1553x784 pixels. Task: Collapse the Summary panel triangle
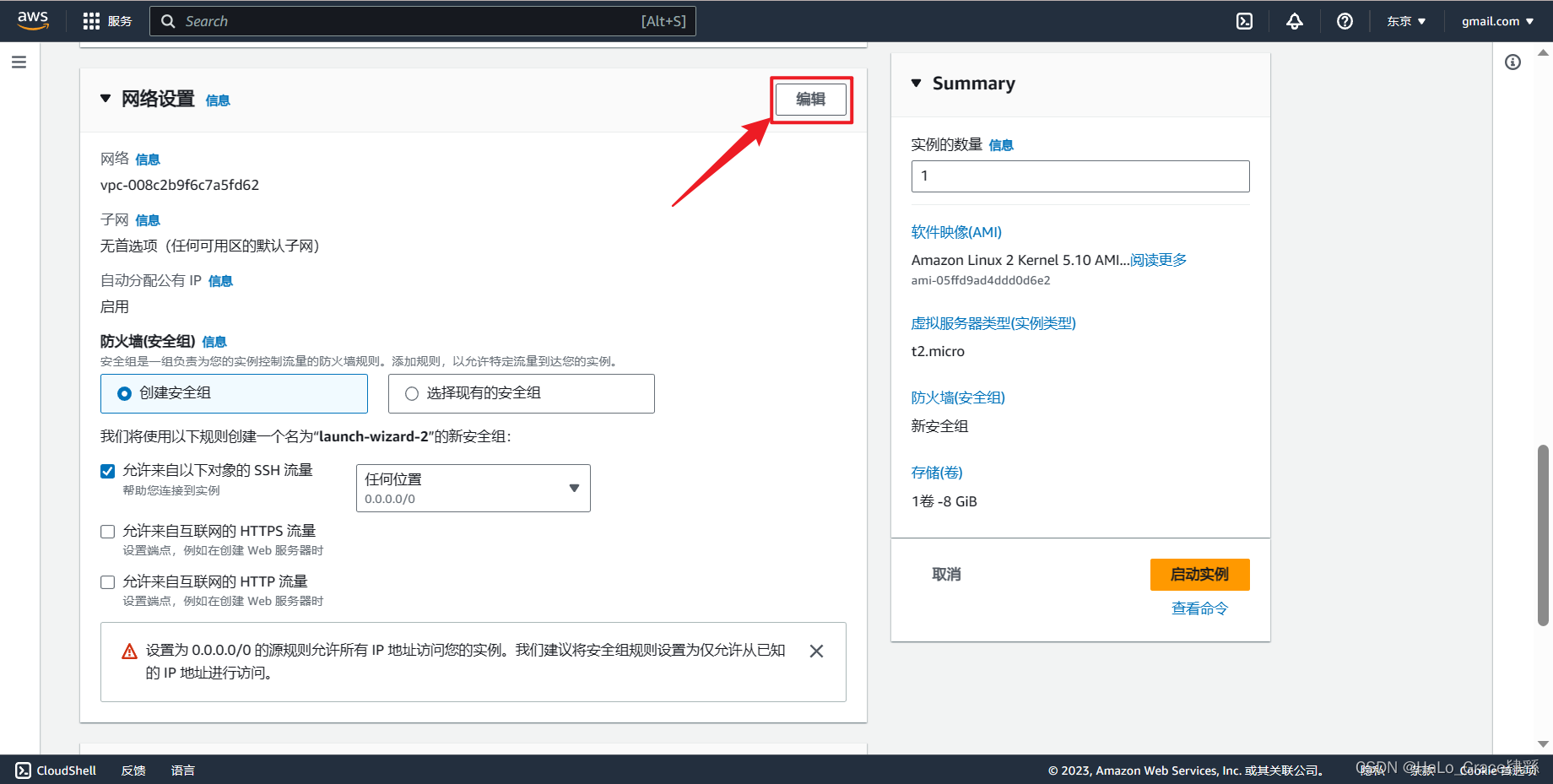[x=917, y=83]
